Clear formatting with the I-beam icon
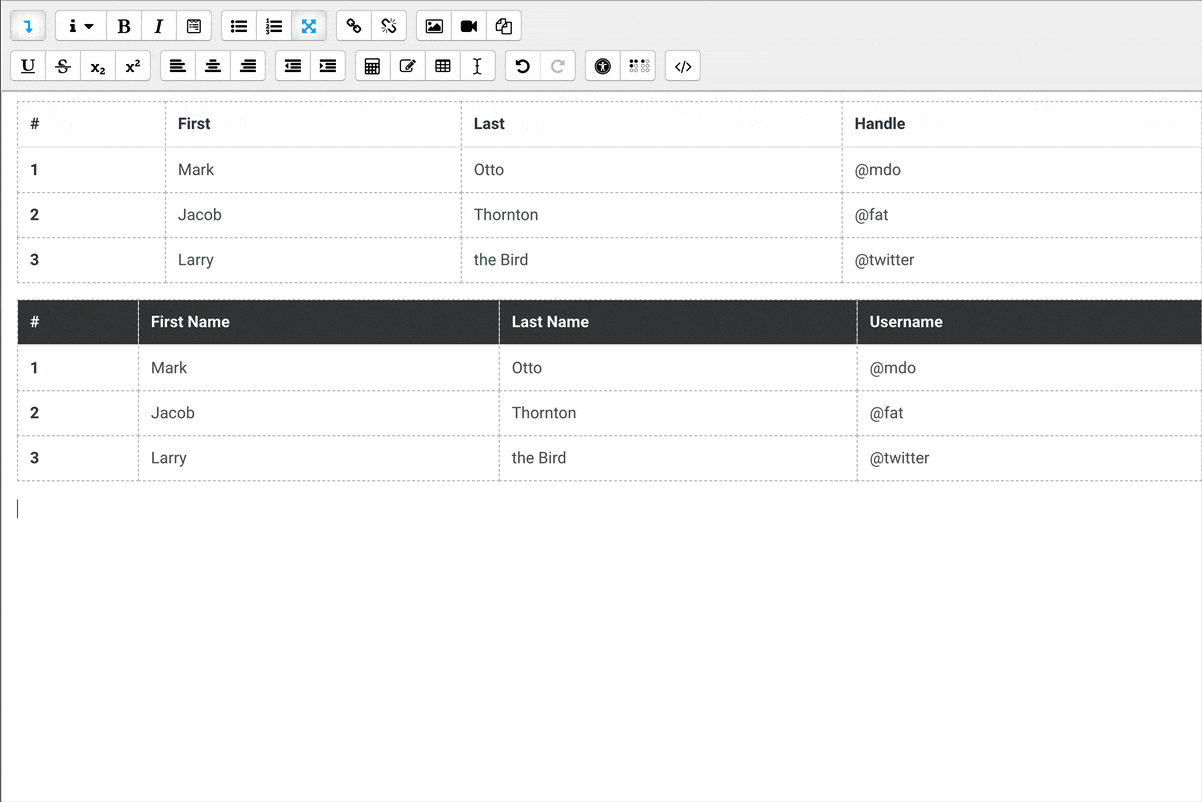Image resolution: width=1202 pixels, height=802 pixels. (x=478, y=66)
